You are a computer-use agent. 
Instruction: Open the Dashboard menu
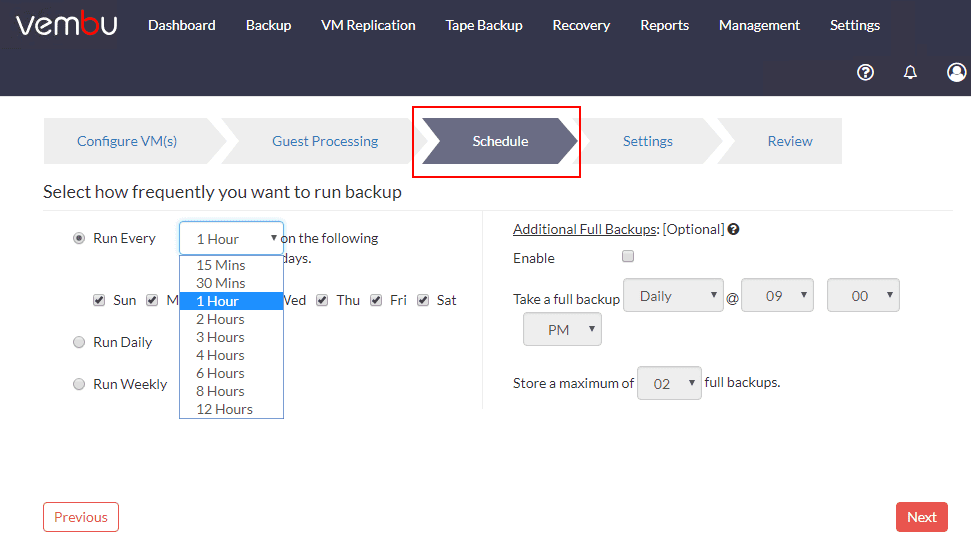click(181, 25)
